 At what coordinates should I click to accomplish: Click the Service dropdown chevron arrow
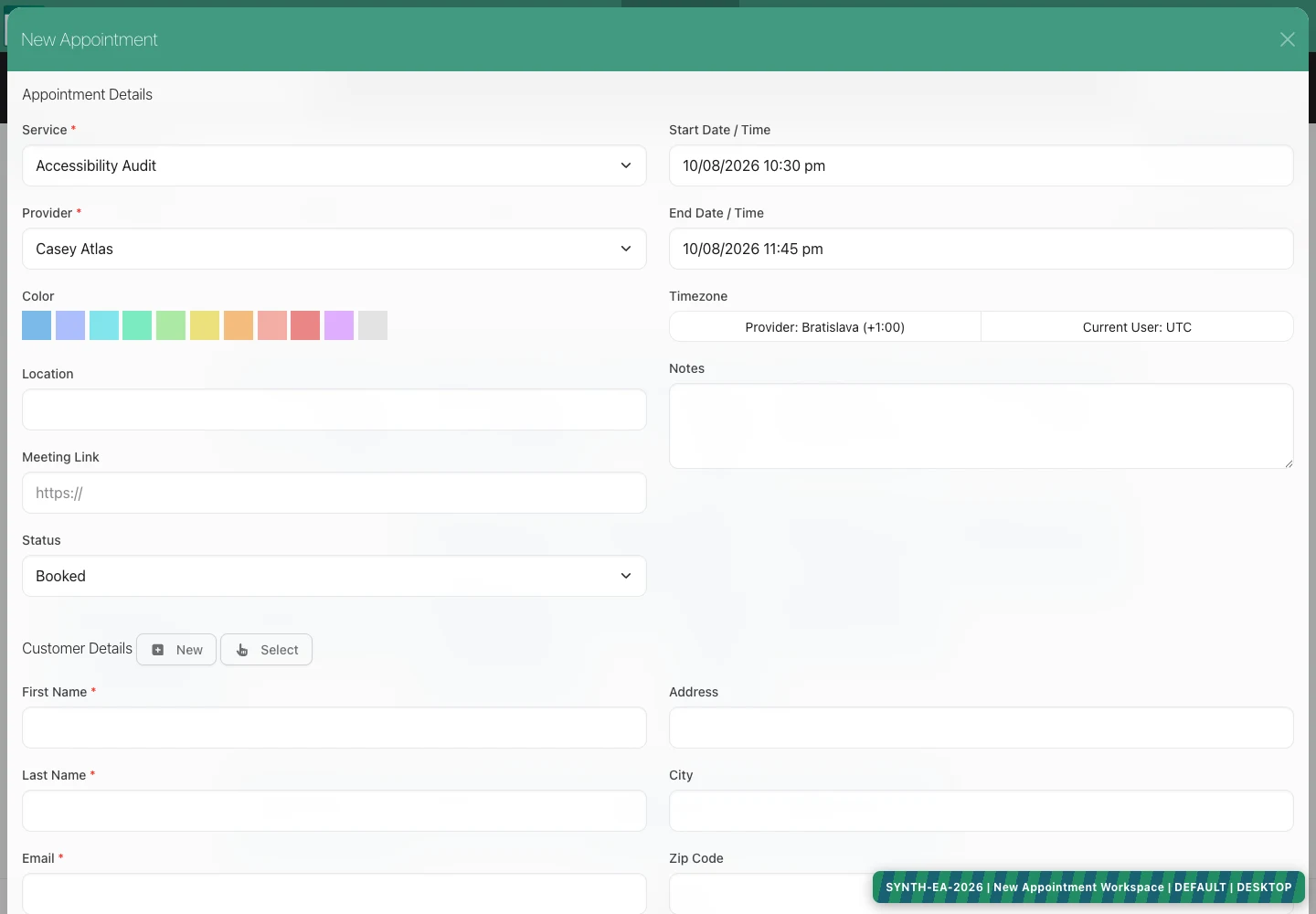coord(626,165)
